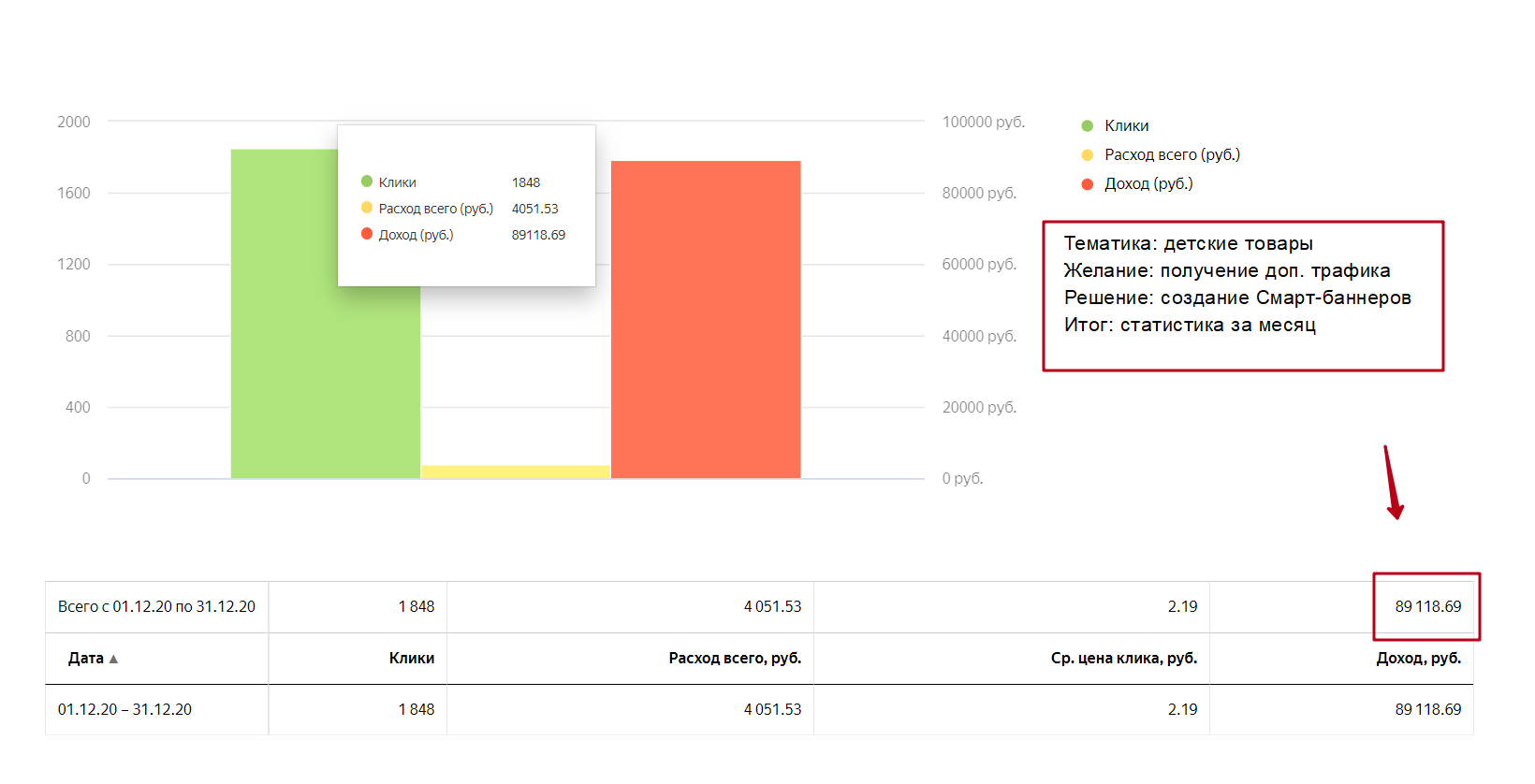
Task: Sort table by Дата column header
Action: point(86,658)
